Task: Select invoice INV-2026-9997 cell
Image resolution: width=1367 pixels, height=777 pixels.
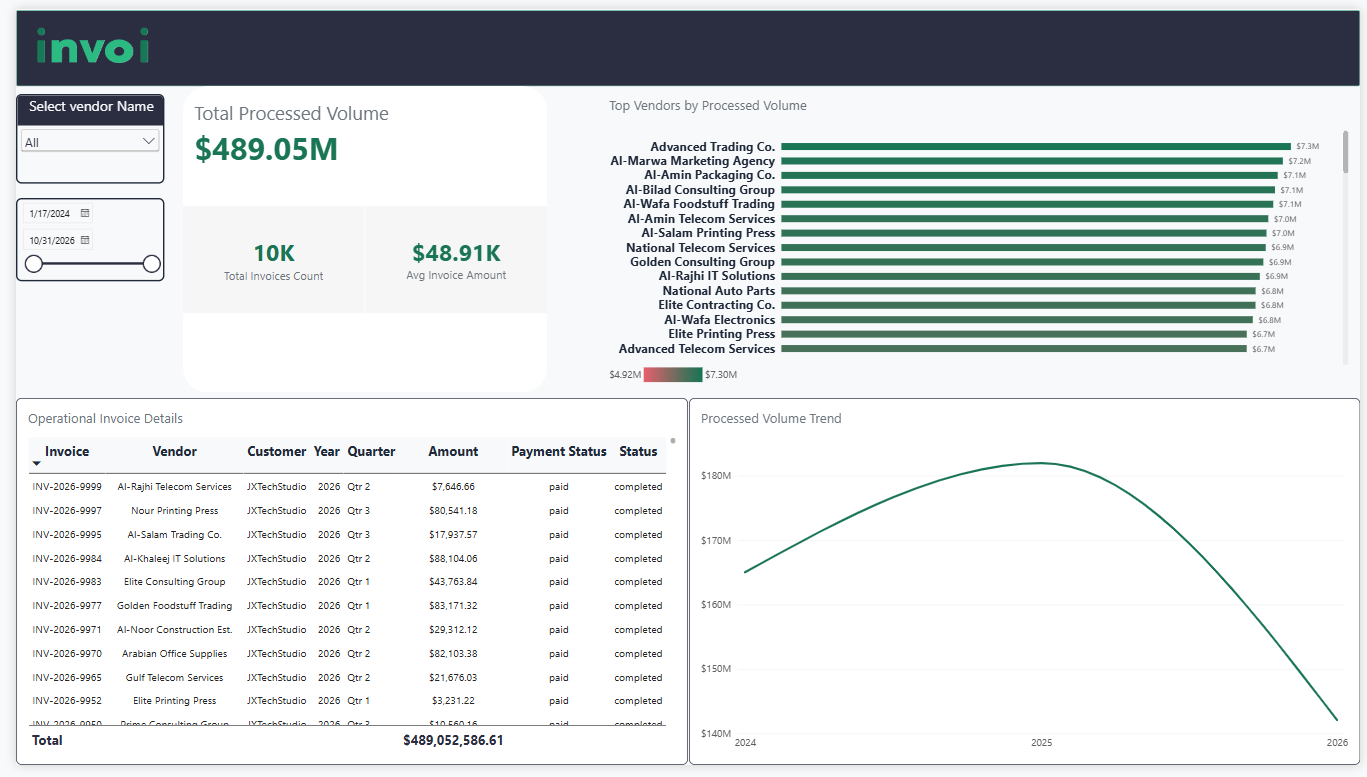Action: (x=67, y=511)
